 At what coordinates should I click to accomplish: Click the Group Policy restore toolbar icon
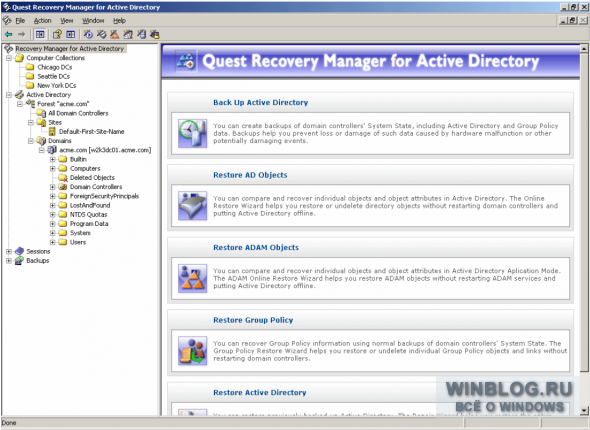click(128, 35)
